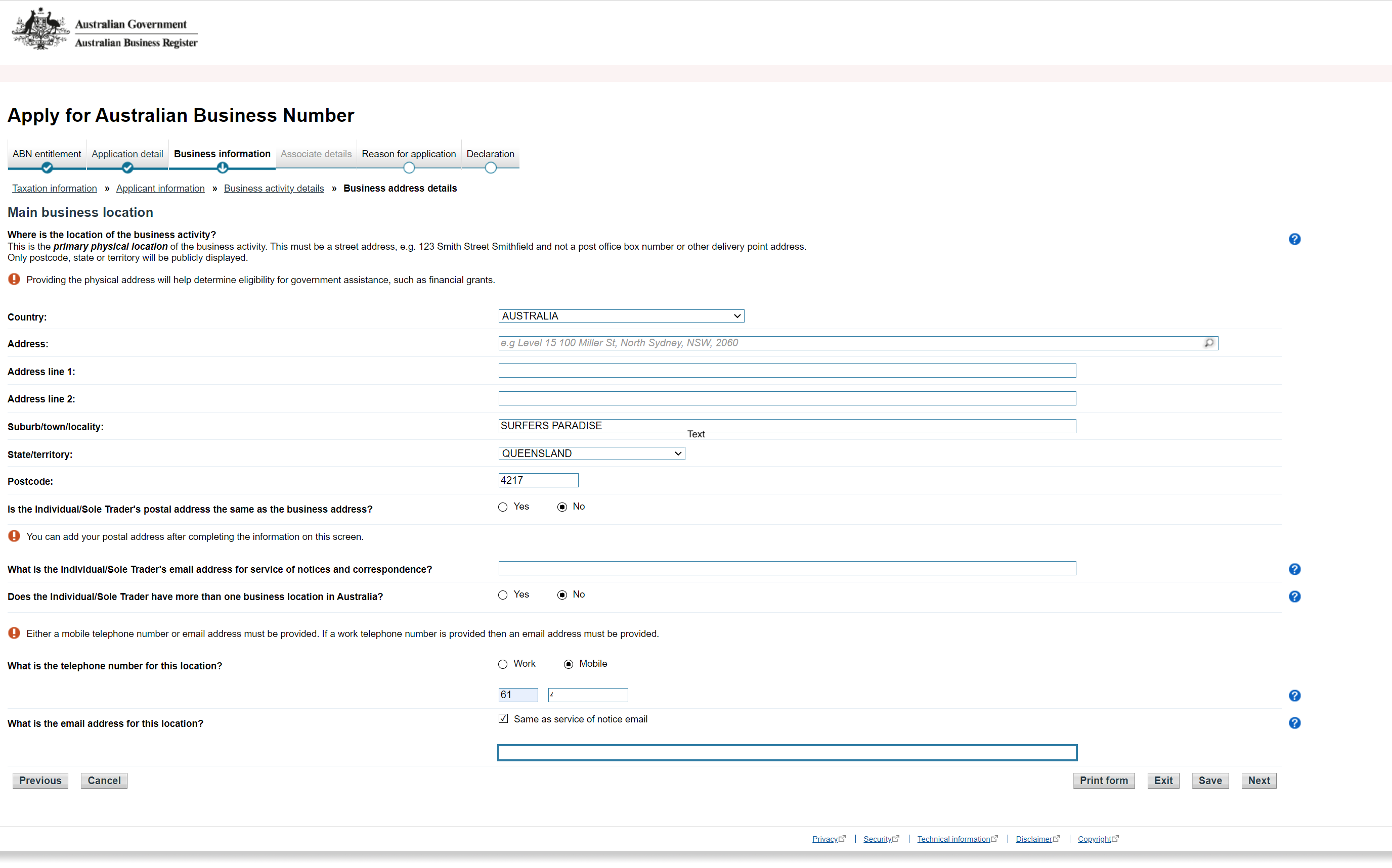Click help icon for location email address

point(1294,723)
